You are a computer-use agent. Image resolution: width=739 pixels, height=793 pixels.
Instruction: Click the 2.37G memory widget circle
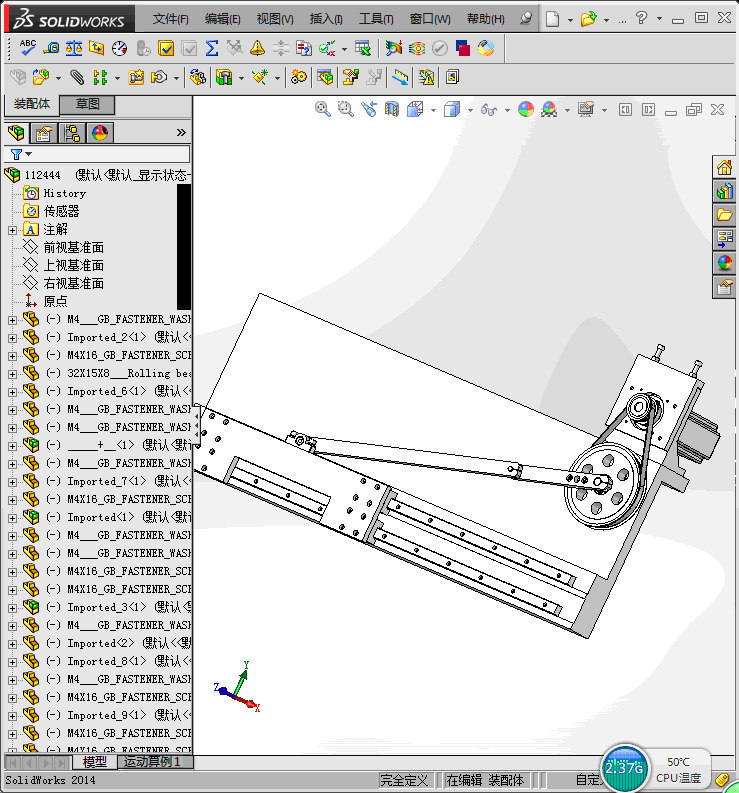point(624,769)
